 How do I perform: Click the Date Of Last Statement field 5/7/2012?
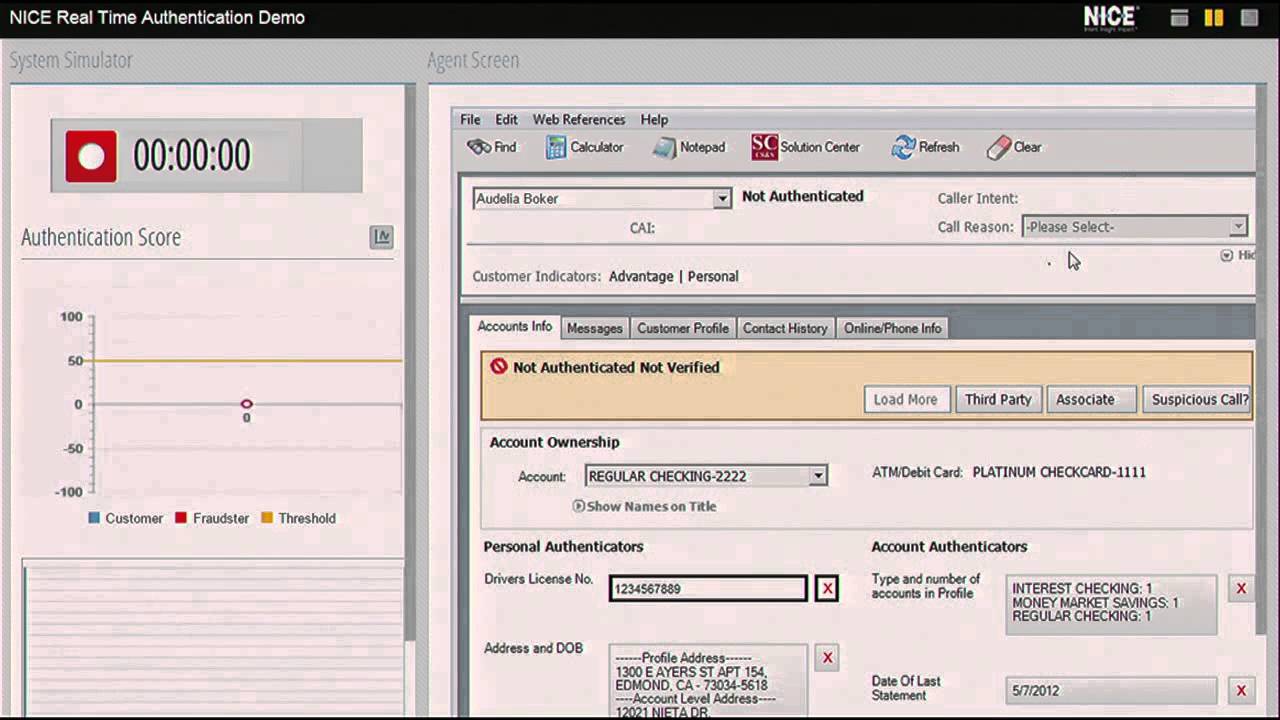click(x=1111, y=690)
